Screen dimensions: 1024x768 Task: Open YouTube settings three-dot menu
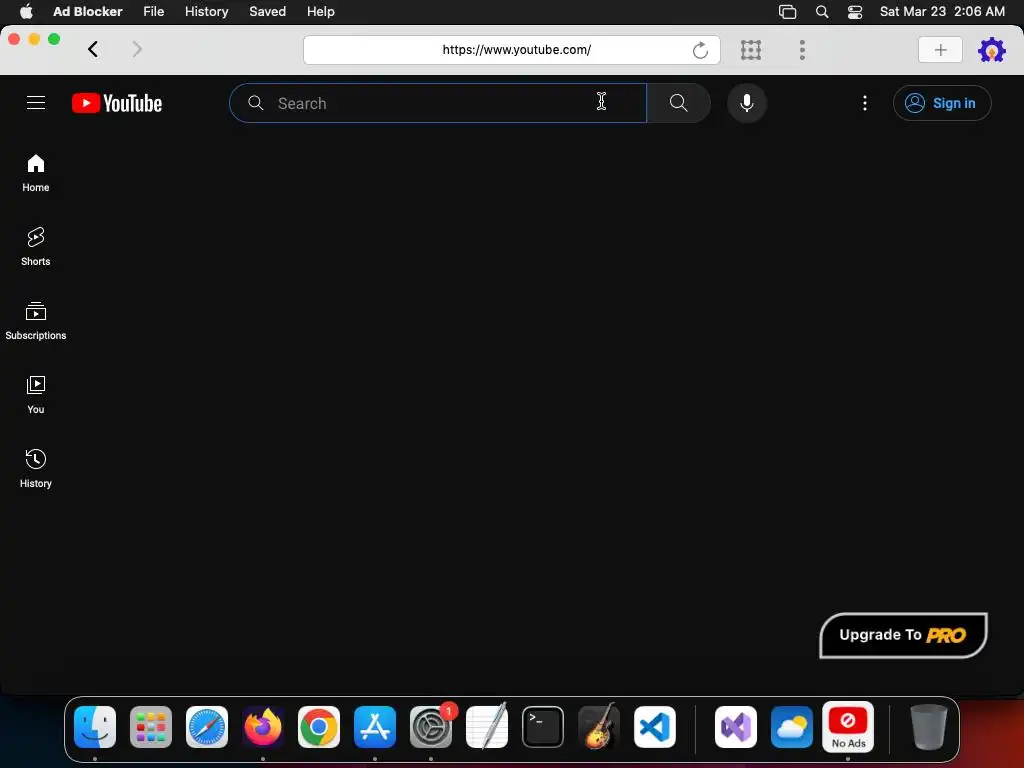click(x=865, y=103)
